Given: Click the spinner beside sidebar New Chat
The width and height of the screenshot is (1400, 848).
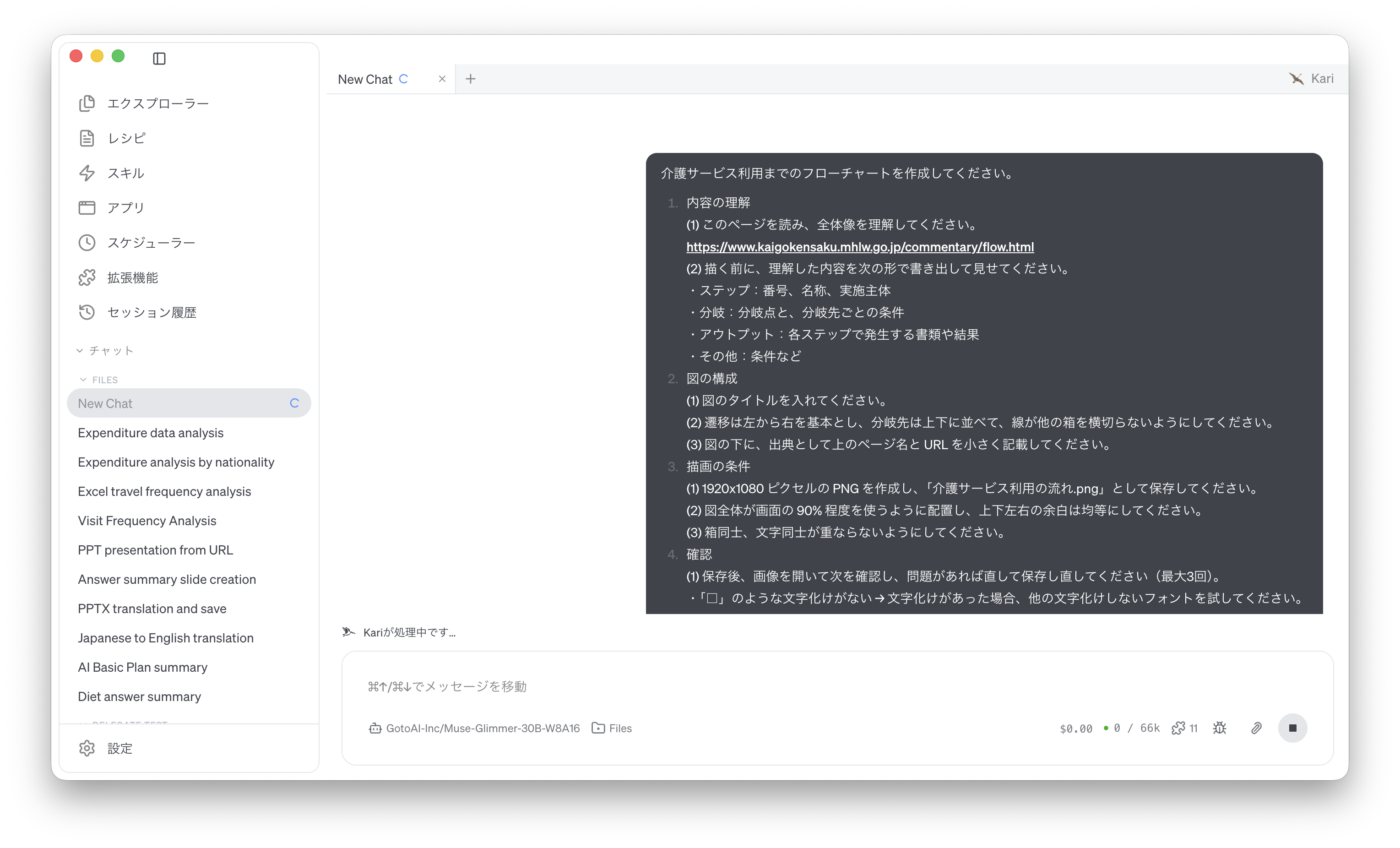Looking at the screenshot, I should [294, 403].
